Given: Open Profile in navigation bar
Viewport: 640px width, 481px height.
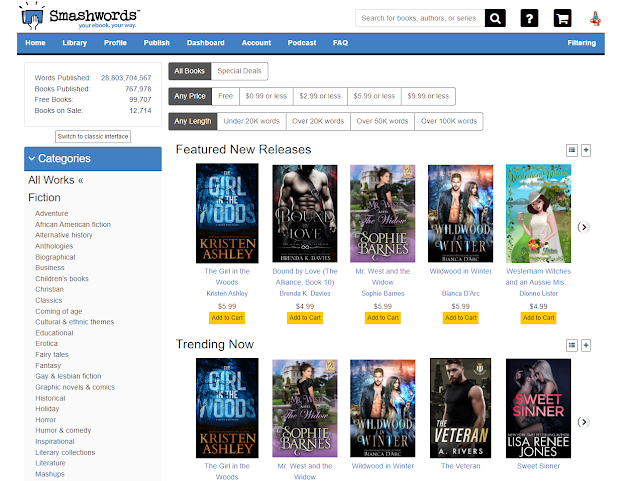Looking at the screenshot, I should [x=115, y=43].
